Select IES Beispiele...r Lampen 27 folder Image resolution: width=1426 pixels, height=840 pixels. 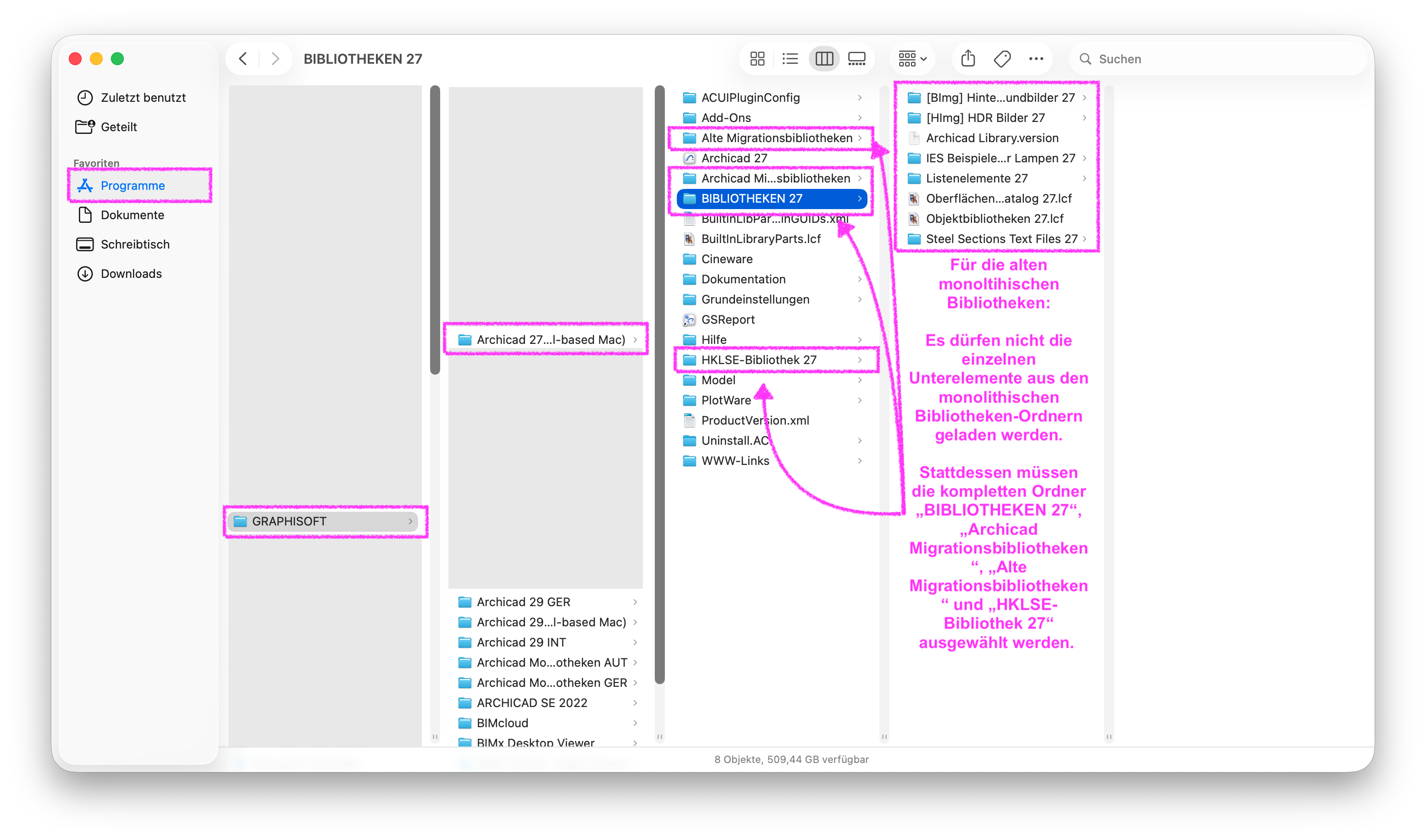(x=997, y=159)
